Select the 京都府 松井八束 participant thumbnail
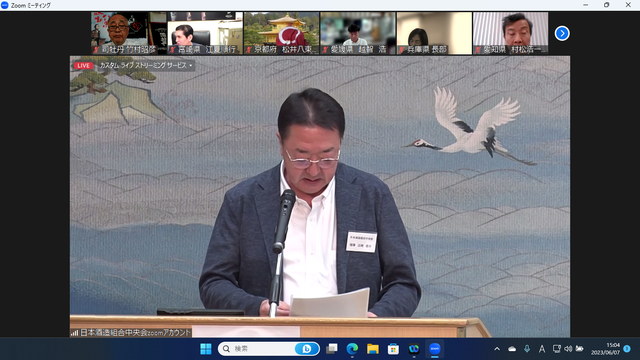The height and width of the screenshot is (360, 640). point(281,33)
